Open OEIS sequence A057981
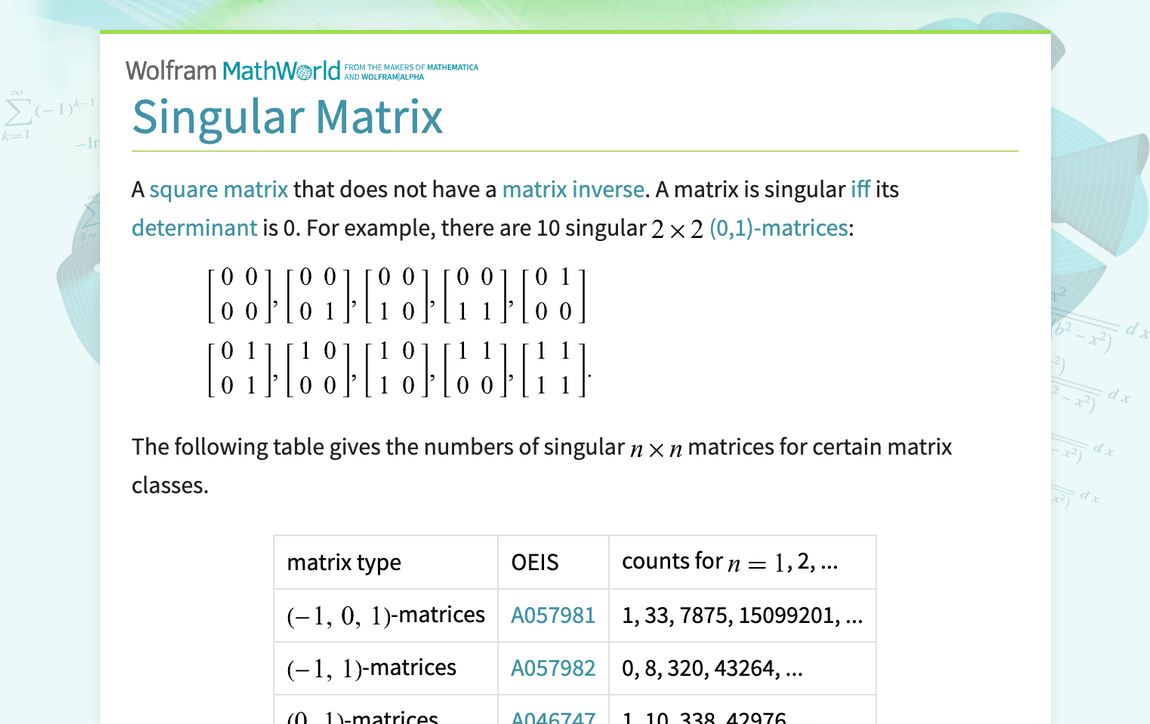This screenshot has width=1150, height=724. 553,615
